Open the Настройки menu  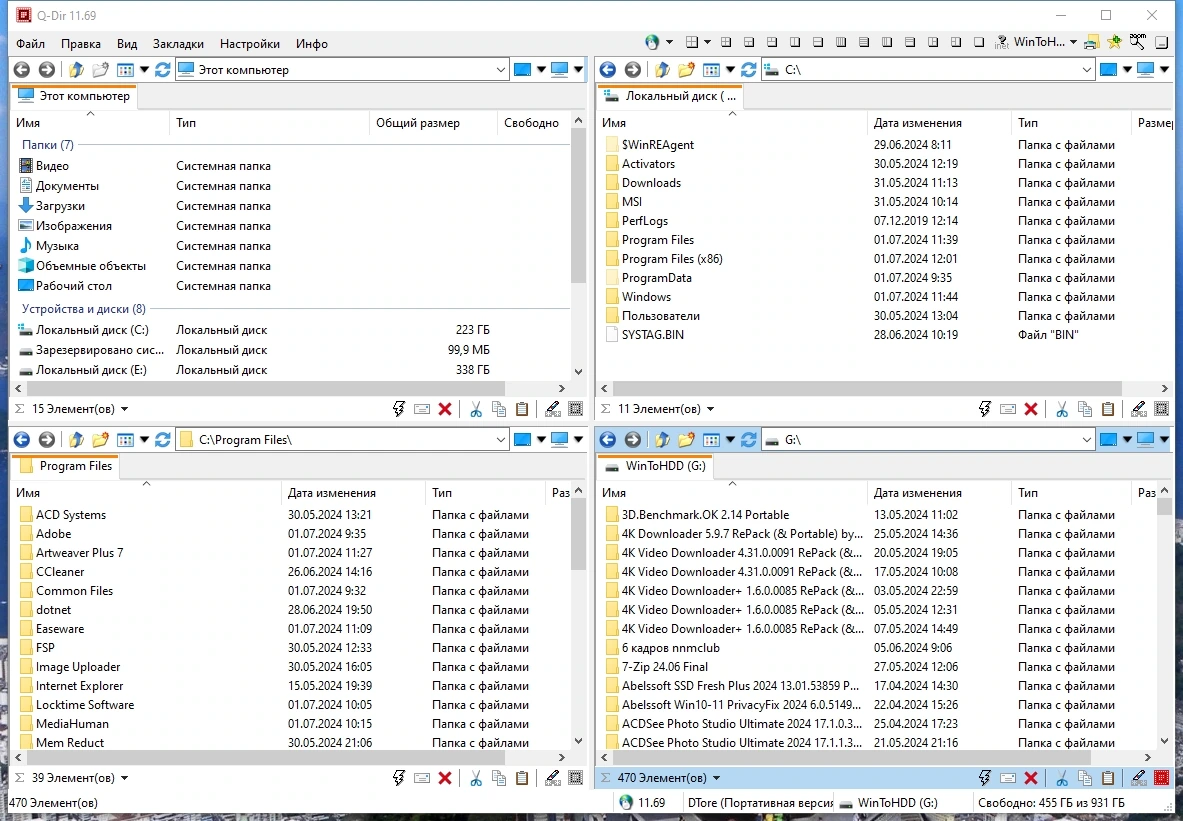pyautogui.click(x=250, y=44)
